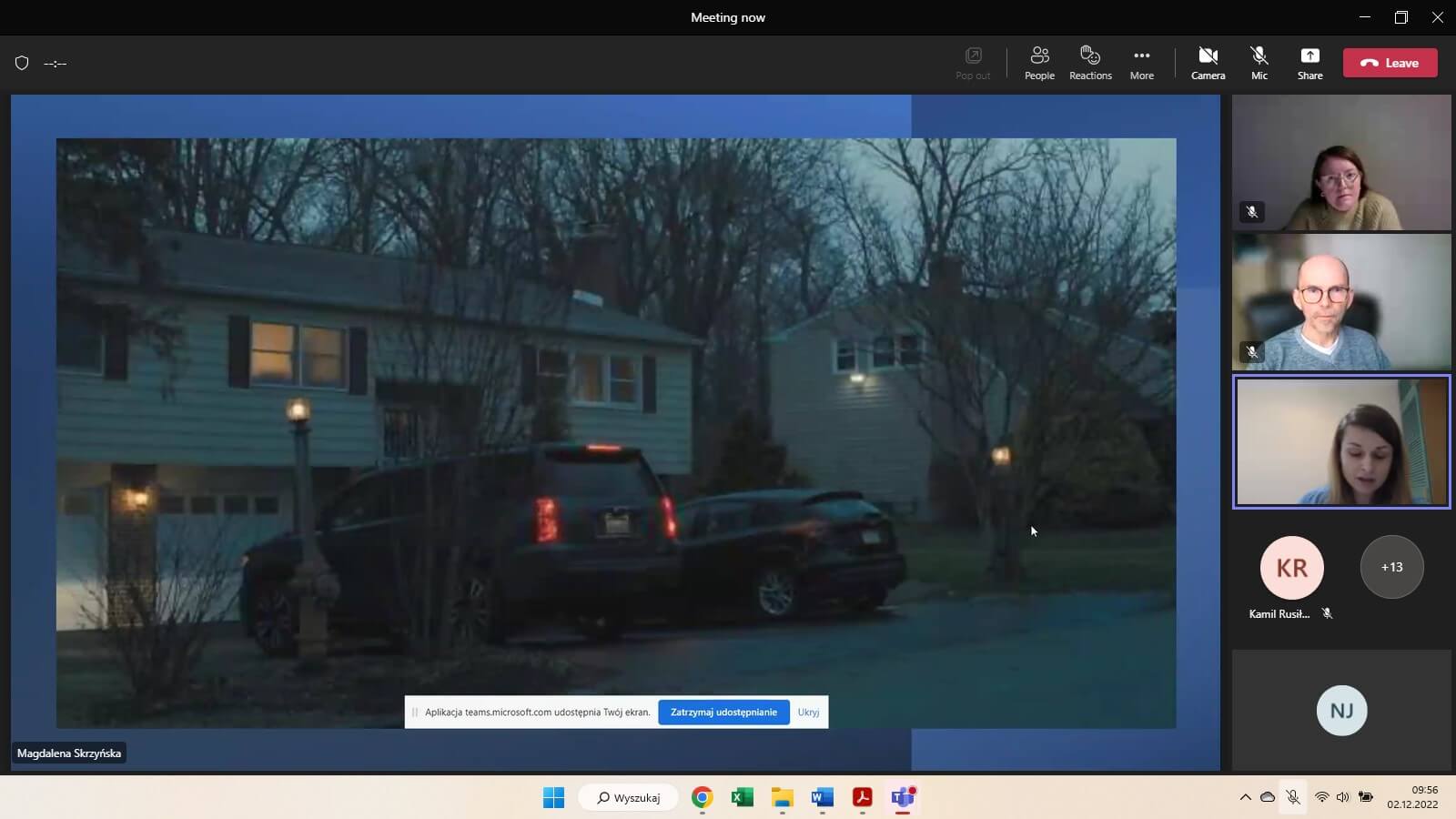Leave the meeting

pyautogui.click(x=1390, y=63)
